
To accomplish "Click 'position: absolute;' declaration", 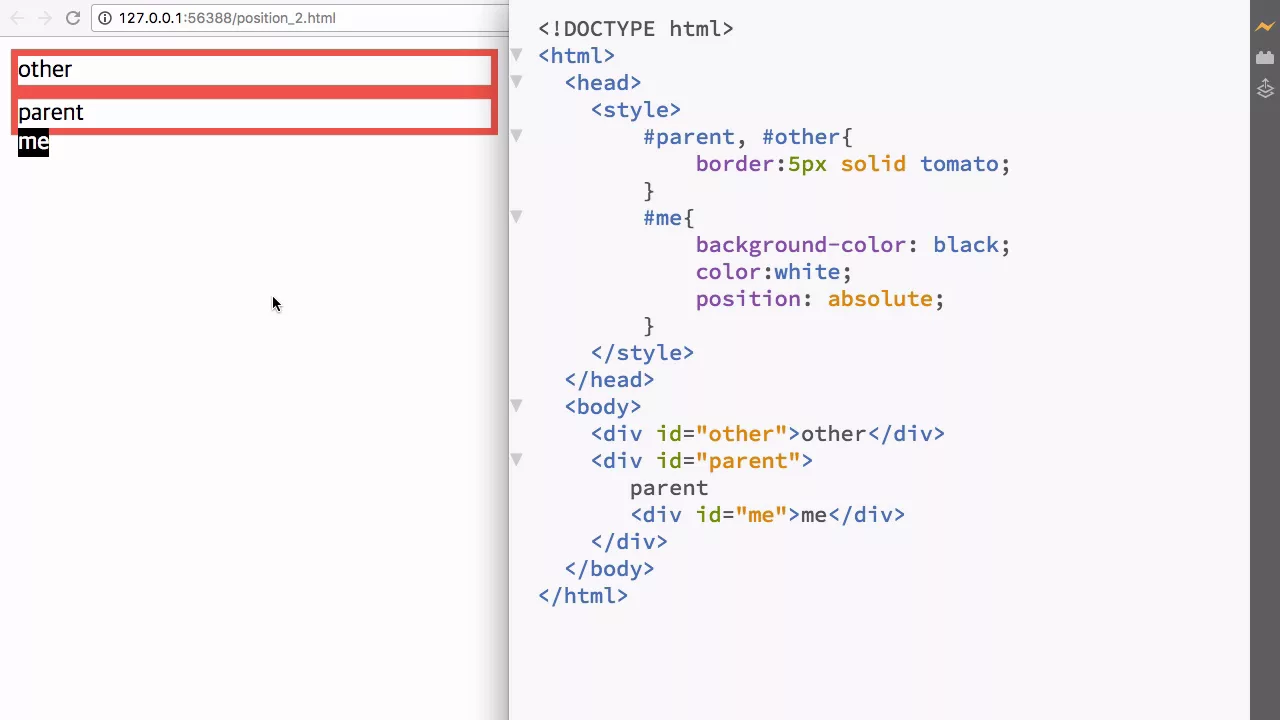I will pos(820,299).
